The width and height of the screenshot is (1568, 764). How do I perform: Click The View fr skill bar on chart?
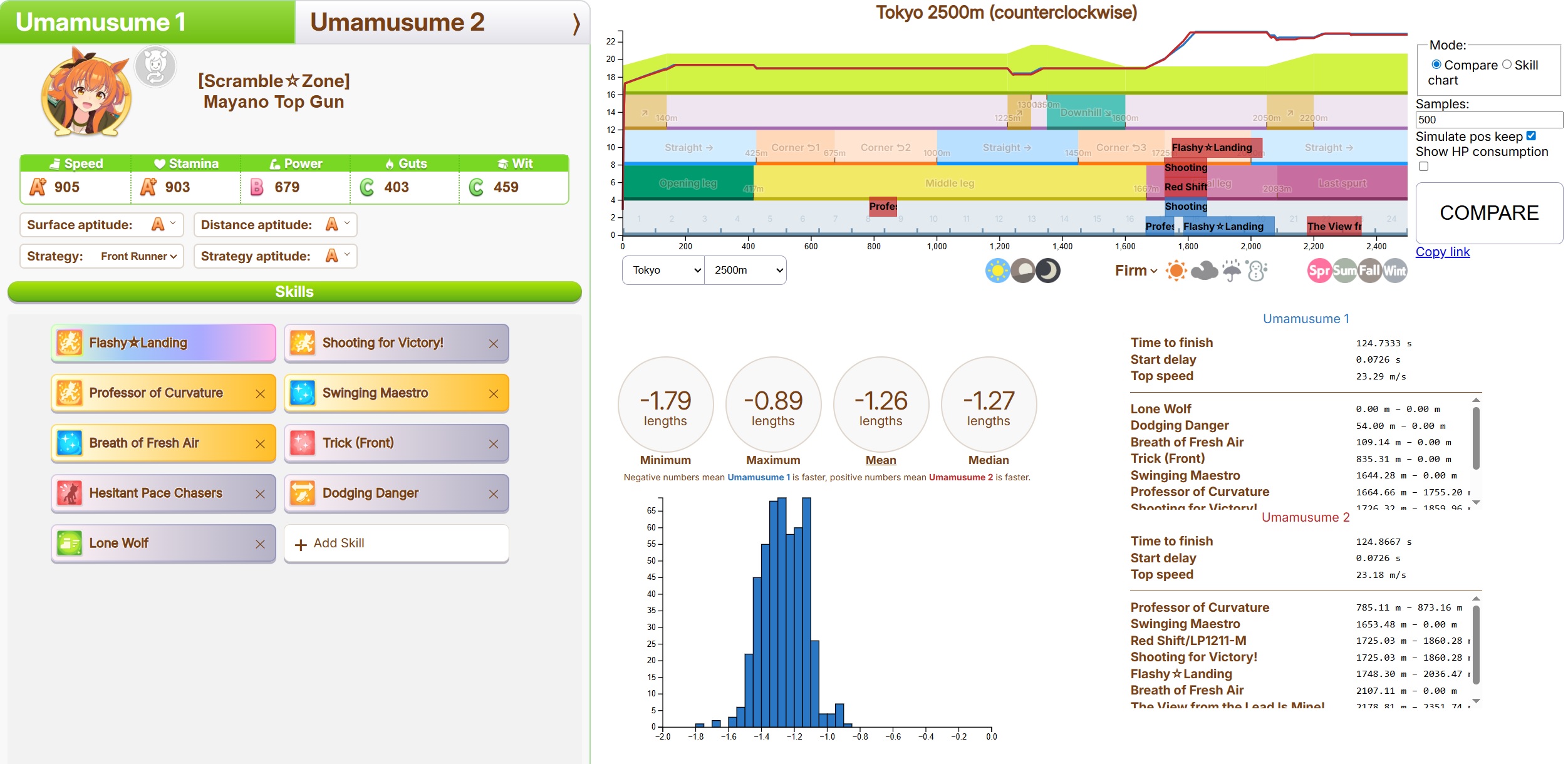click(x=1334, y=226)
